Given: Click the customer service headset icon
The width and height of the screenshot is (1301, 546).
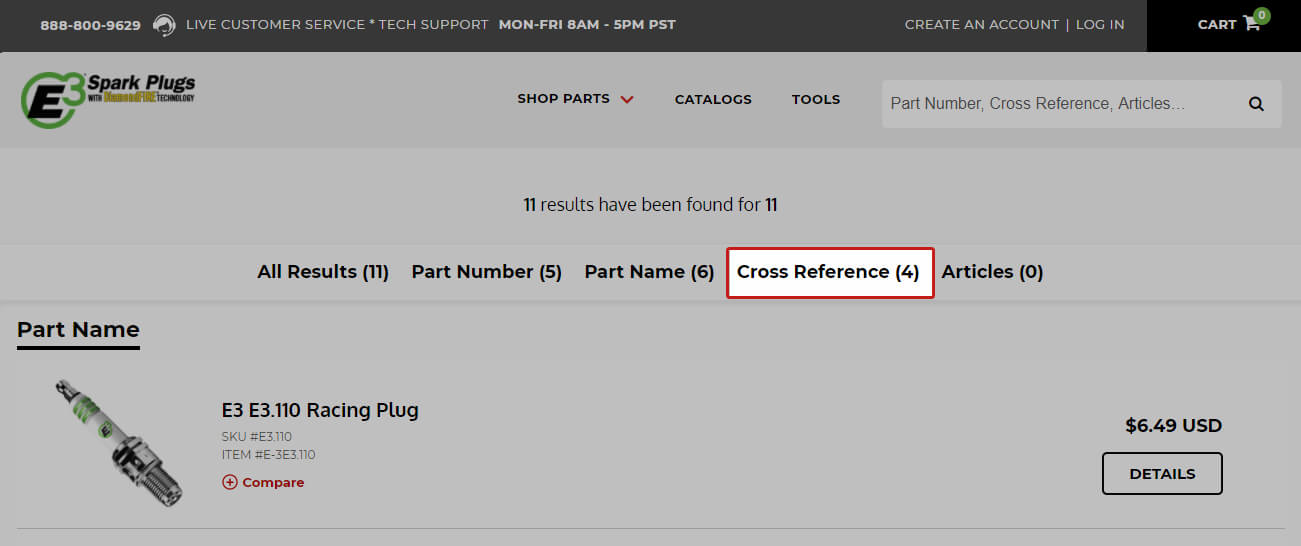Looking at the screenshot, I should click(164, 25).
